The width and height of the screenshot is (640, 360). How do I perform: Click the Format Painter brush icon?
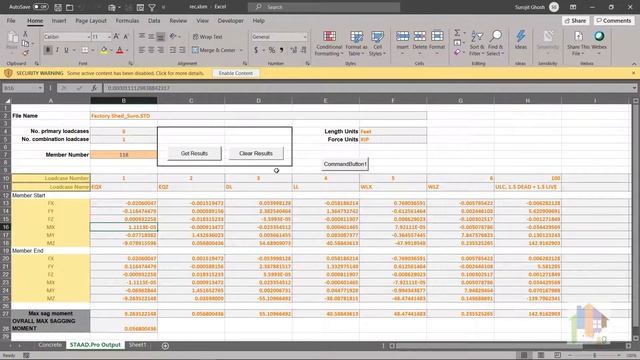click(25, 52)
